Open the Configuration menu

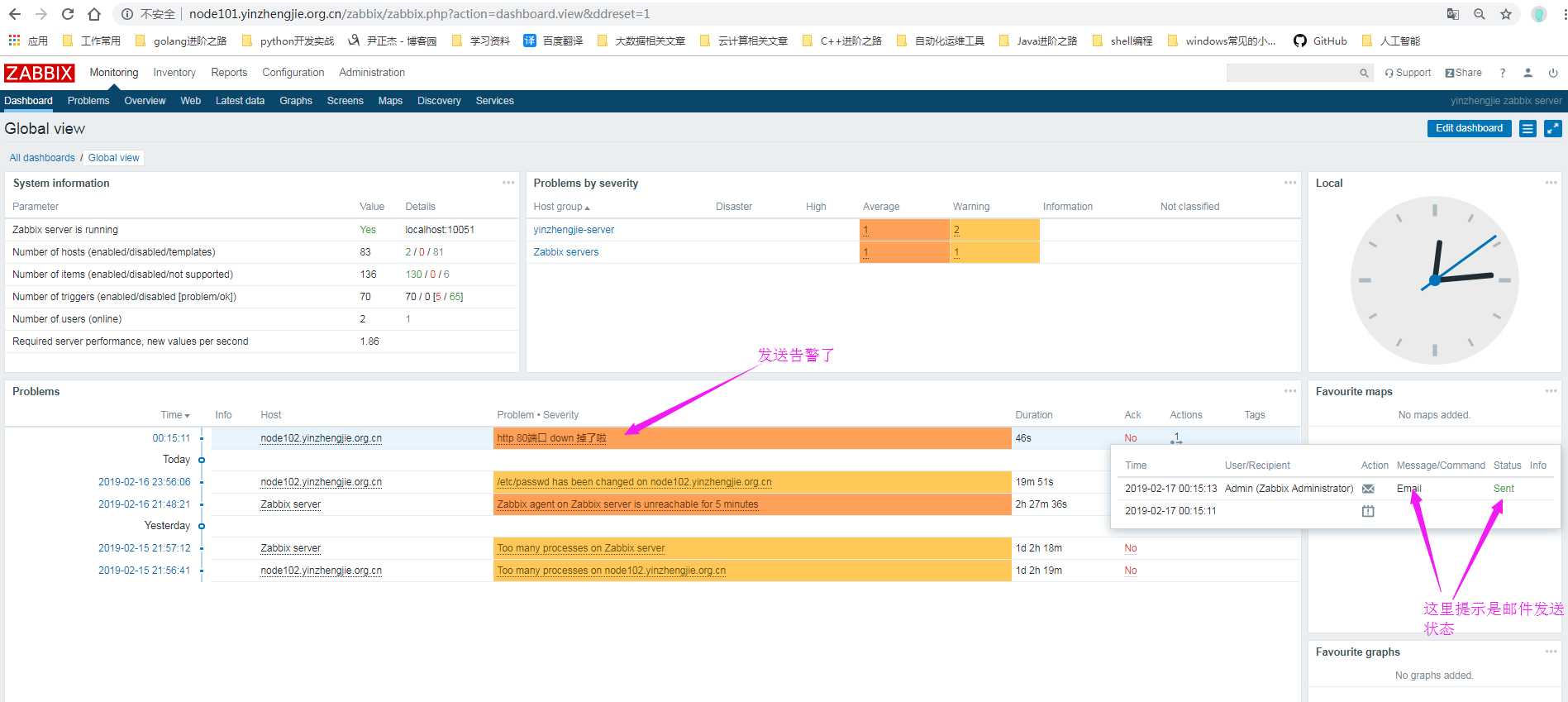(293, 73)
